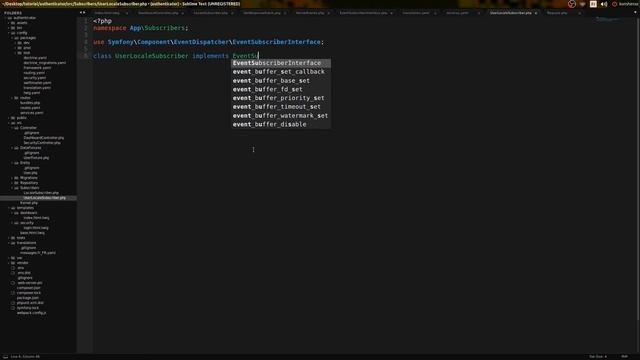Image resolution: width=640 pixels, height=360 pixels.
Task: Click the file icon next to web-server-pid
Action: [13, 283]
